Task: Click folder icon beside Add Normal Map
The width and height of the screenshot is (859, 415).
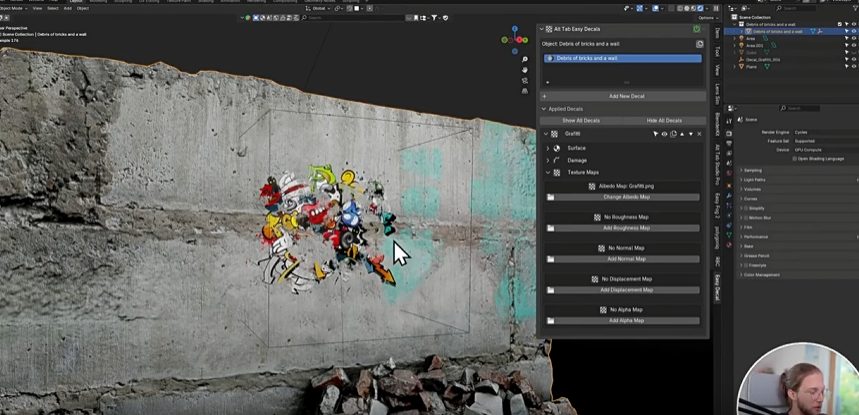Action: pos(550,259)
